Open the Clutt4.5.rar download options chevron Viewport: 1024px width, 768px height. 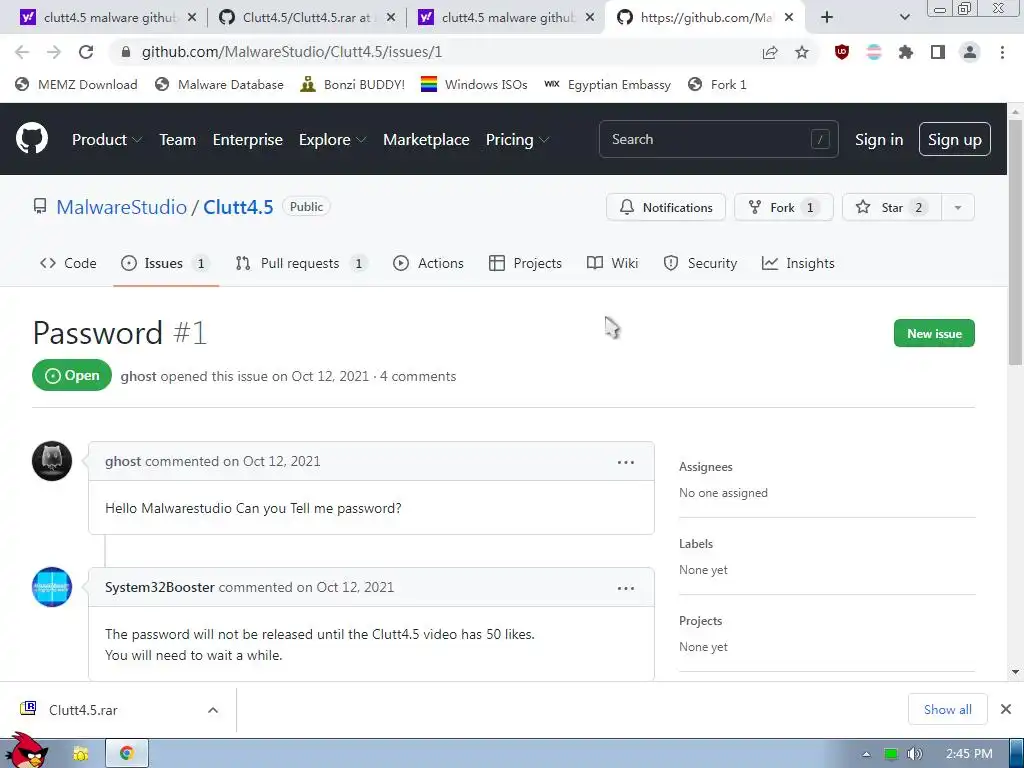tap(213, 710)
